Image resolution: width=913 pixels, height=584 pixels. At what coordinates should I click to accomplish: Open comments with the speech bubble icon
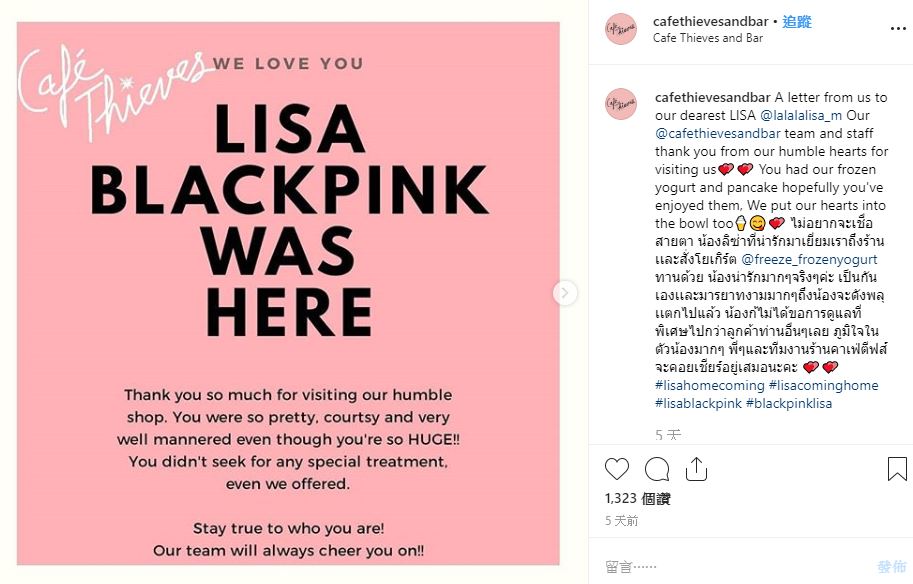(657, 469)
